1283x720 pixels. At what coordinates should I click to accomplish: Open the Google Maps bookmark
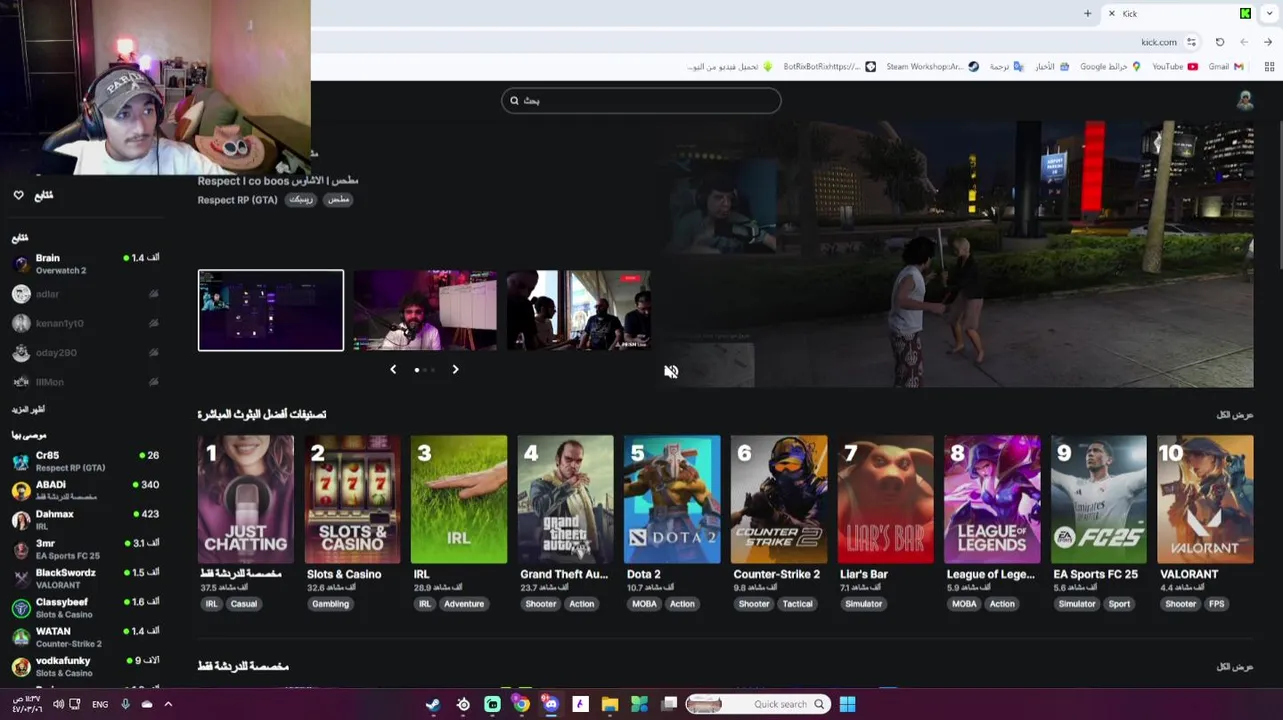point(1110,66)
